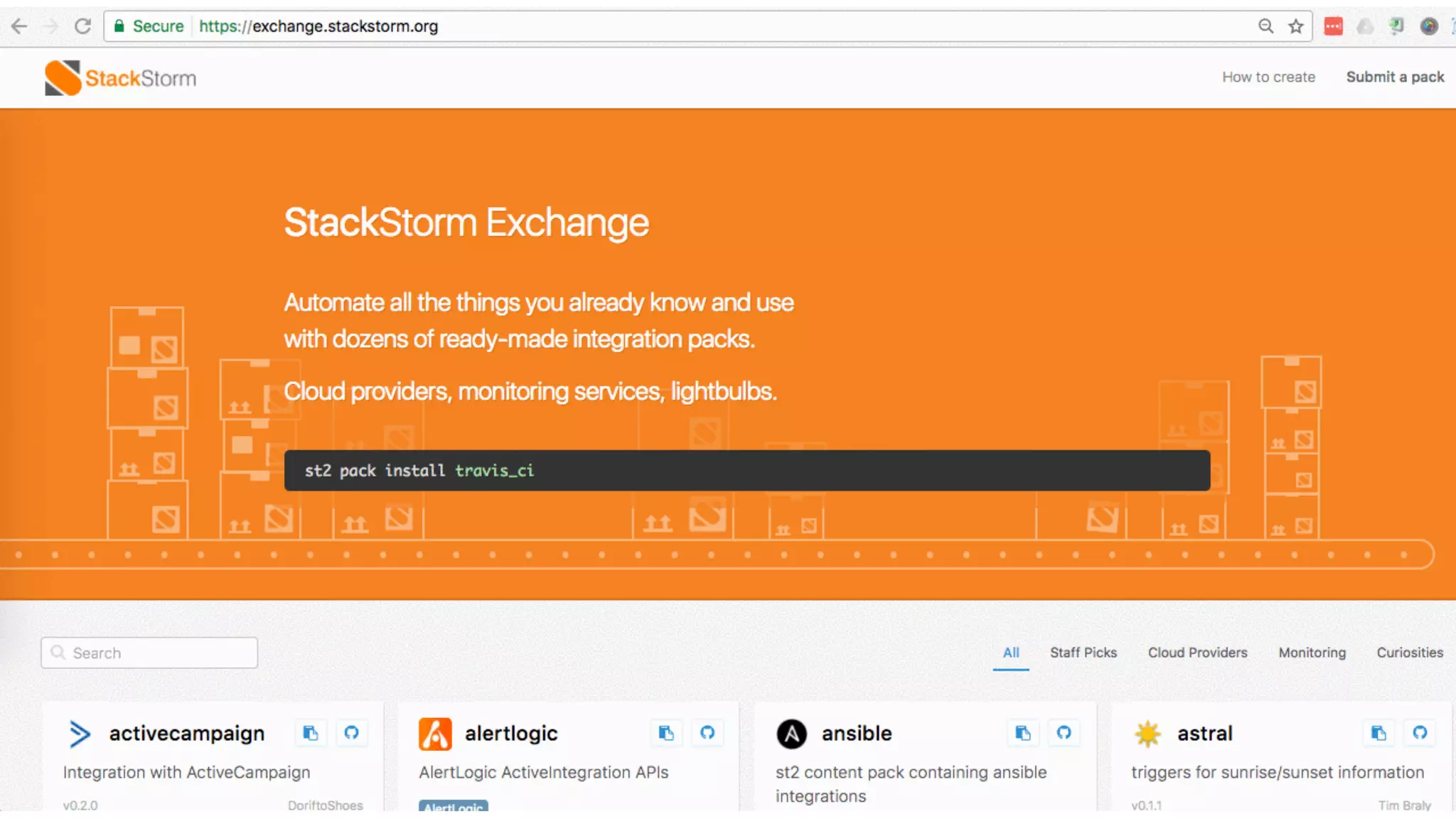Open GitHub repo for astral pack
The height and width of the screenshot is (819, 1456).
[x=1420, y=733]
